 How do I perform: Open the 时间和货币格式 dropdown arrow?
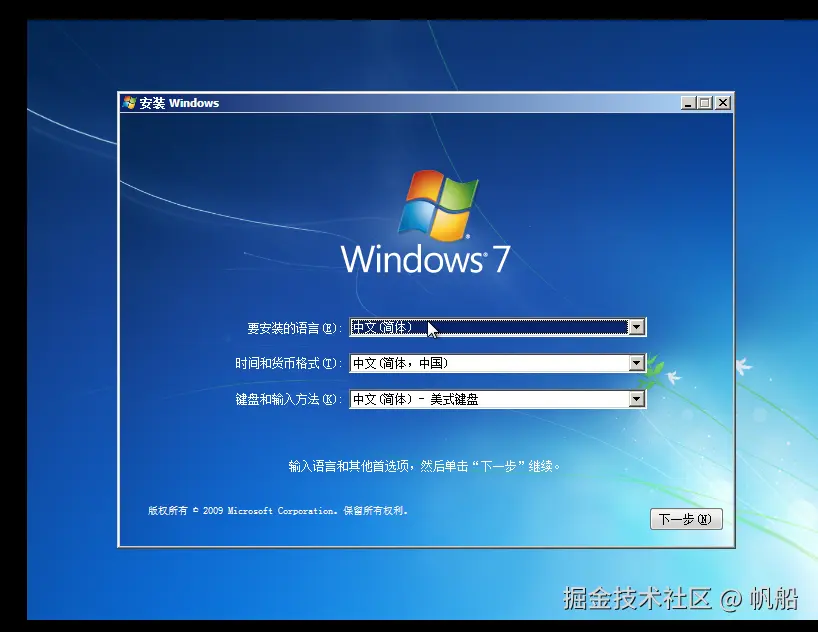point(636,363)
